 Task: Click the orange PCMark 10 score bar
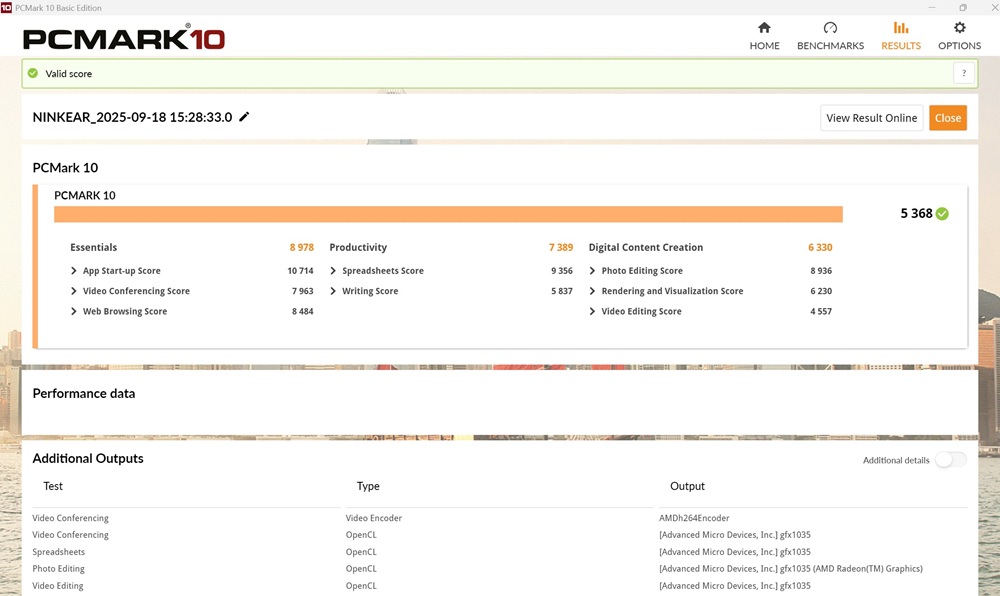tap(448, 214)
